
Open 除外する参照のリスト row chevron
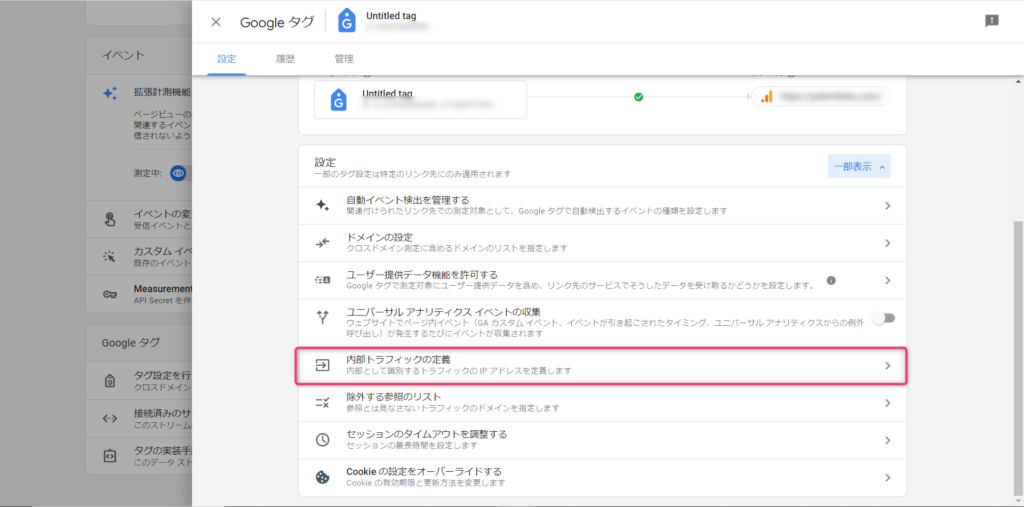point(888,403)
